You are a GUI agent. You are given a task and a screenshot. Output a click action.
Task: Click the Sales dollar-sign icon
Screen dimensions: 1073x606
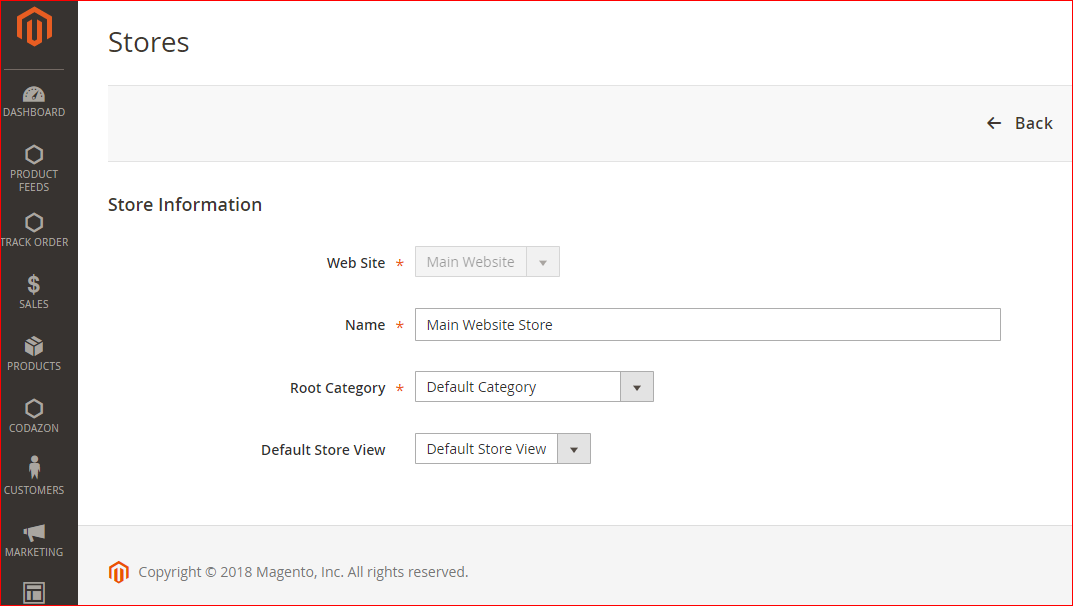click(34, 284)
